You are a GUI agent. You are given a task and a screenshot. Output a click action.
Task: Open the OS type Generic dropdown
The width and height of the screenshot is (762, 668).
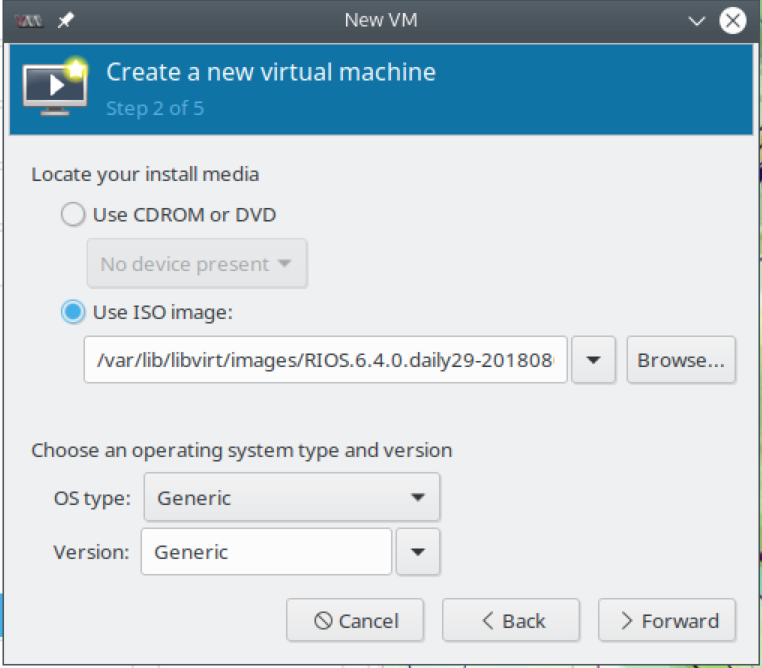click(x=292, y=497)
